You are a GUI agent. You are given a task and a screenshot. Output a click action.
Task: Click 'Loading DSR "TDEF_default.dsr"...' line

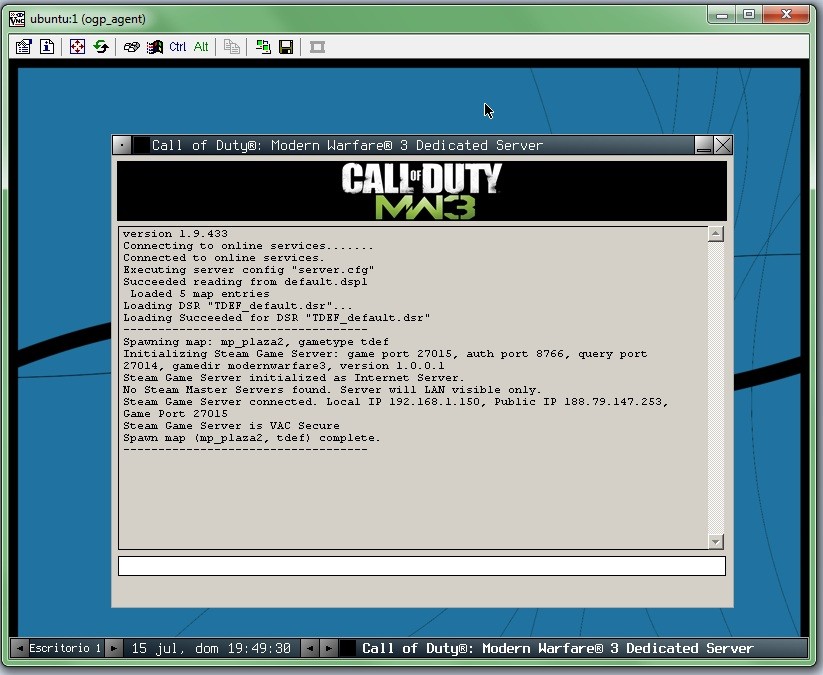[x=238, y=306]
